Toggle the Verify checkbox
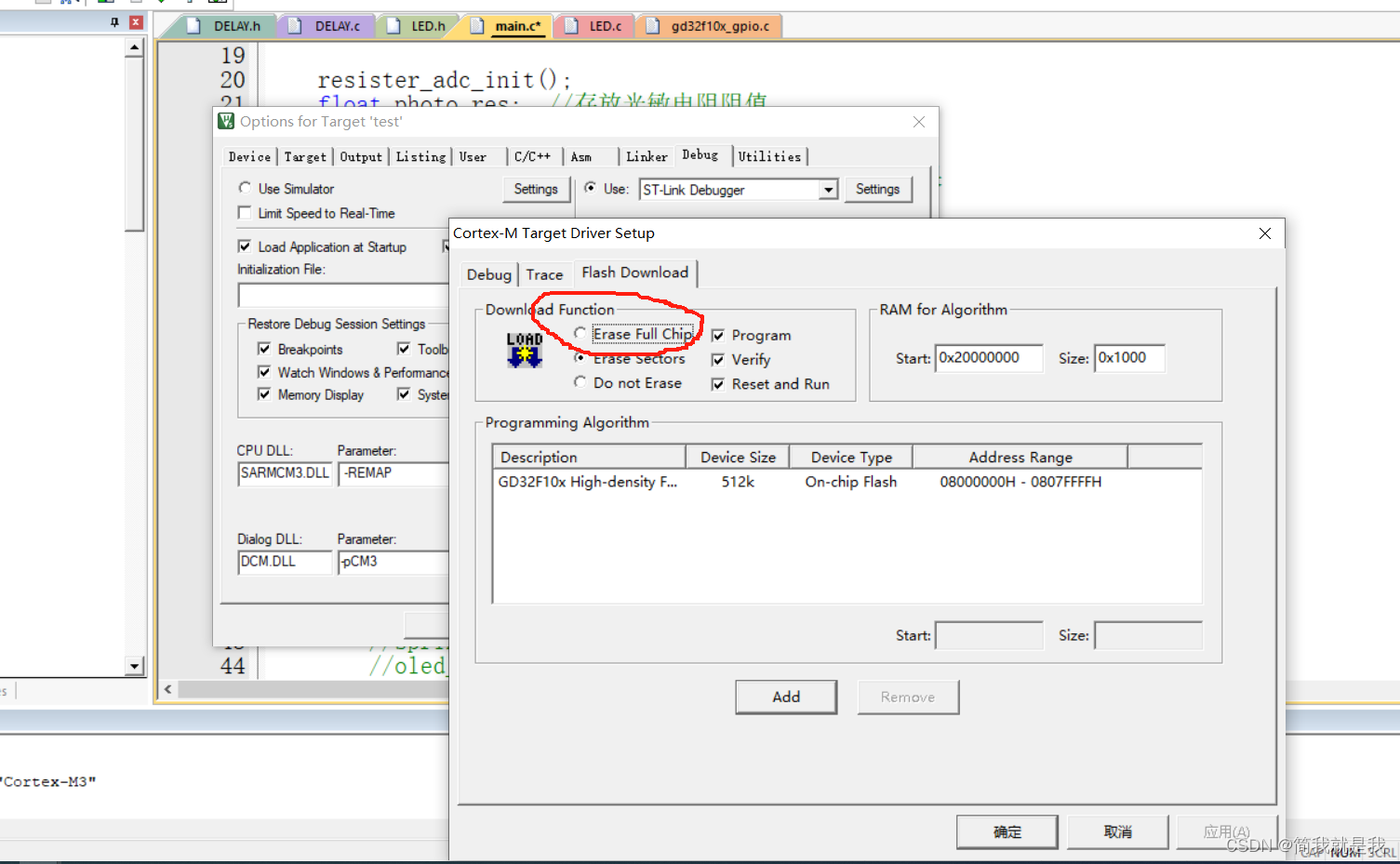The image size is (1400, 864). tap(718, 360)
